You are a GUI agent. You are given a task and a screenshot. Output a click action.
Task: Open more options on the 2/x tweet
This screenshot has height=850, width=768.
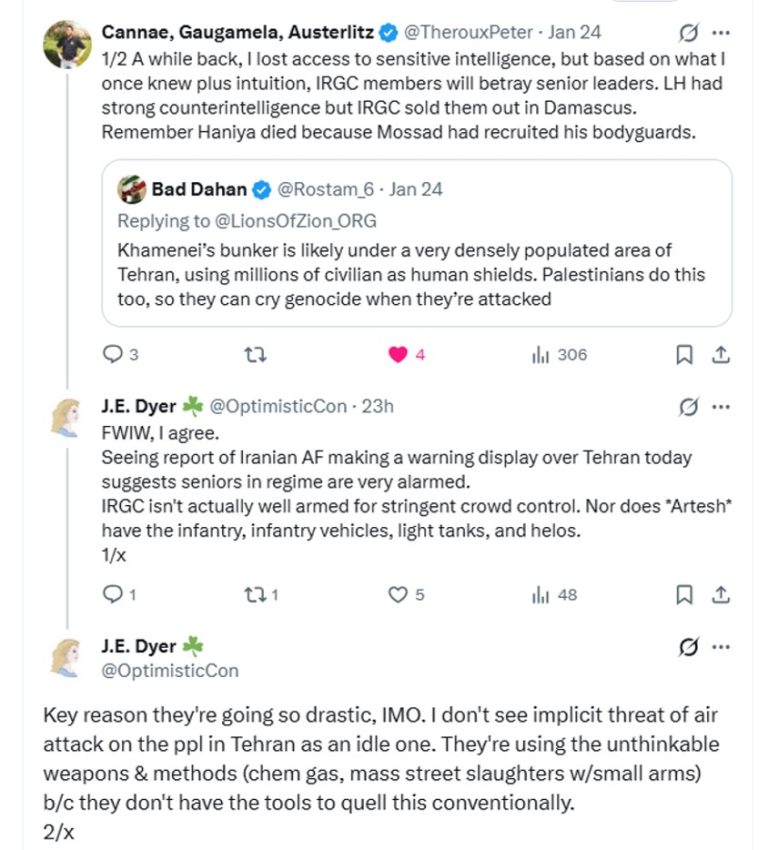tap(721, 647)
